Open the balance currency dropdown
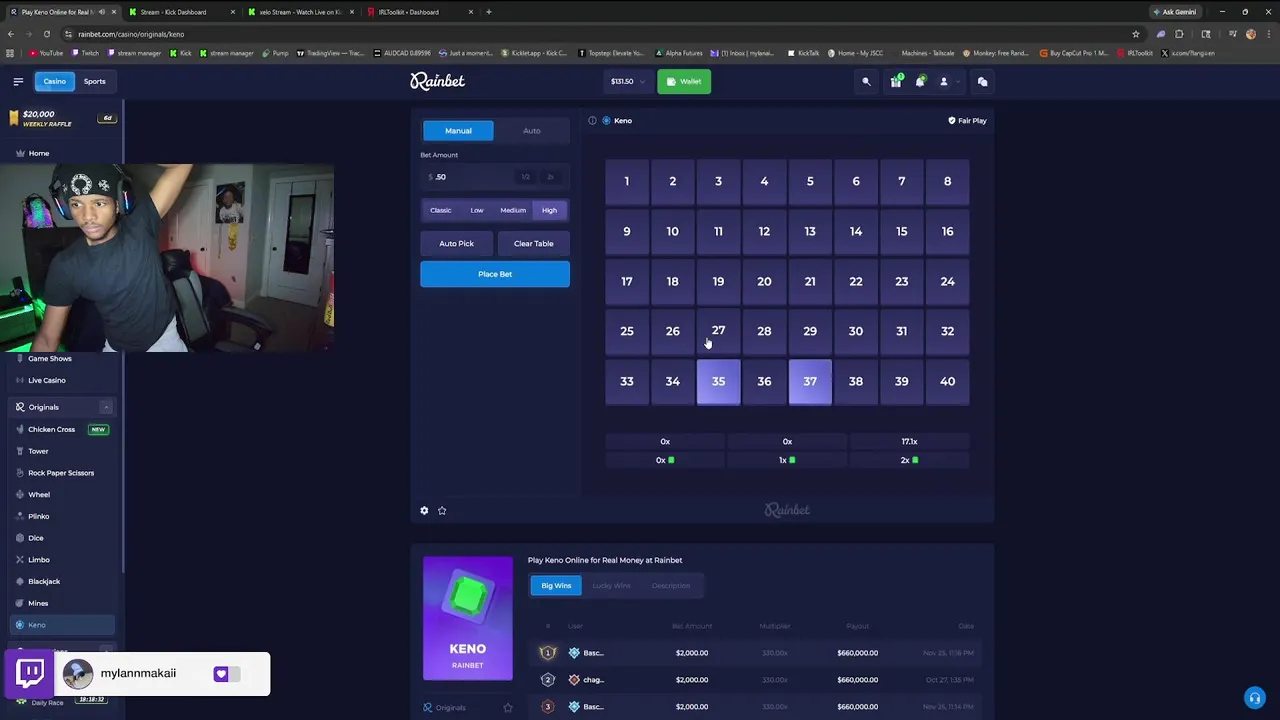 click(x=628, y=81)
